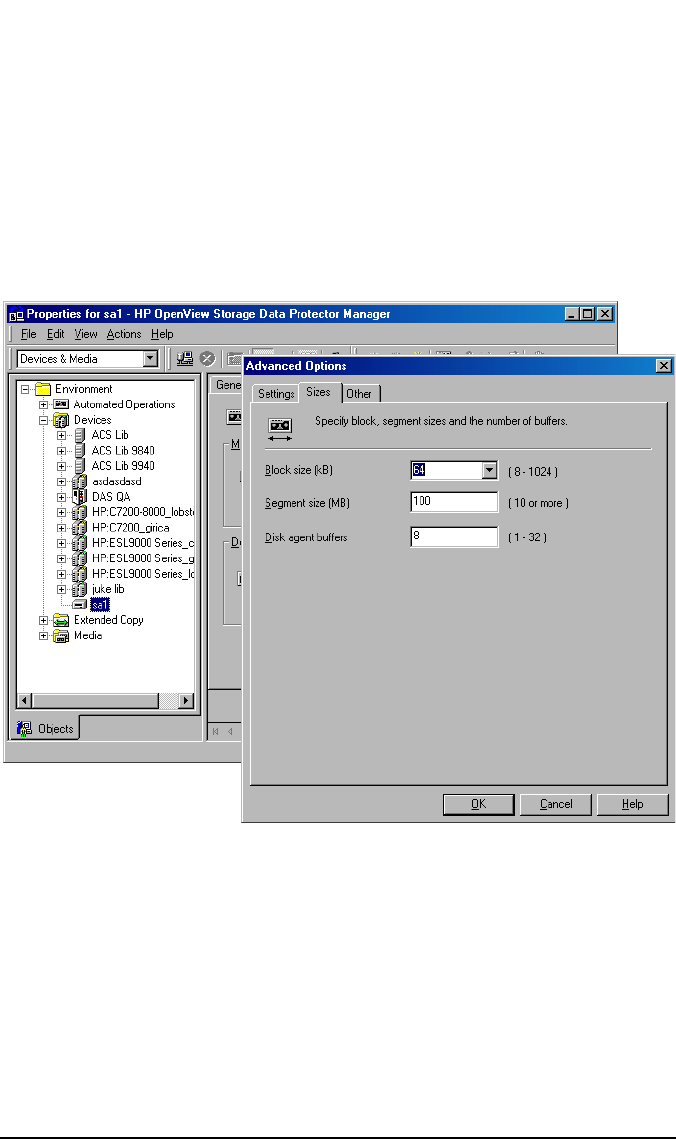Collapse the Devices tree node
The width and height of the screenshot is (676, 1139).
click(x=44, y=421)
